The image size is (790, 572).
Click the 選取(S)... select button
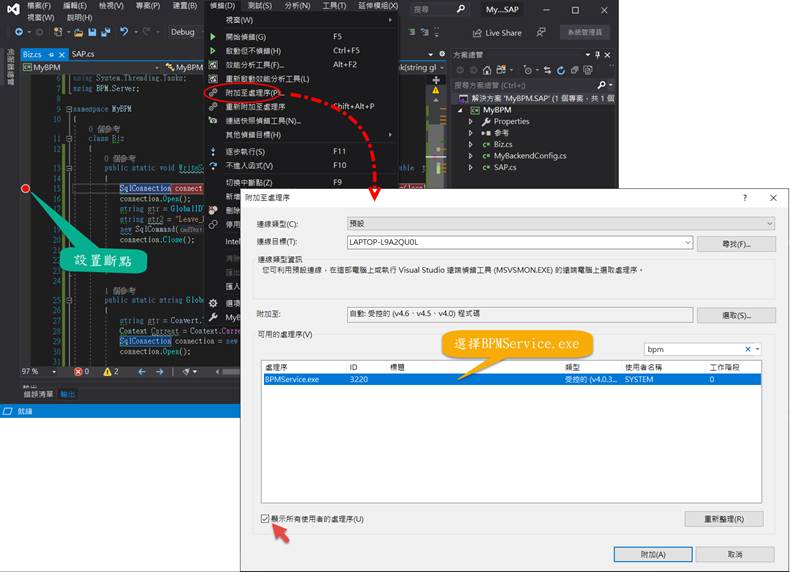(x=736, y=315)
